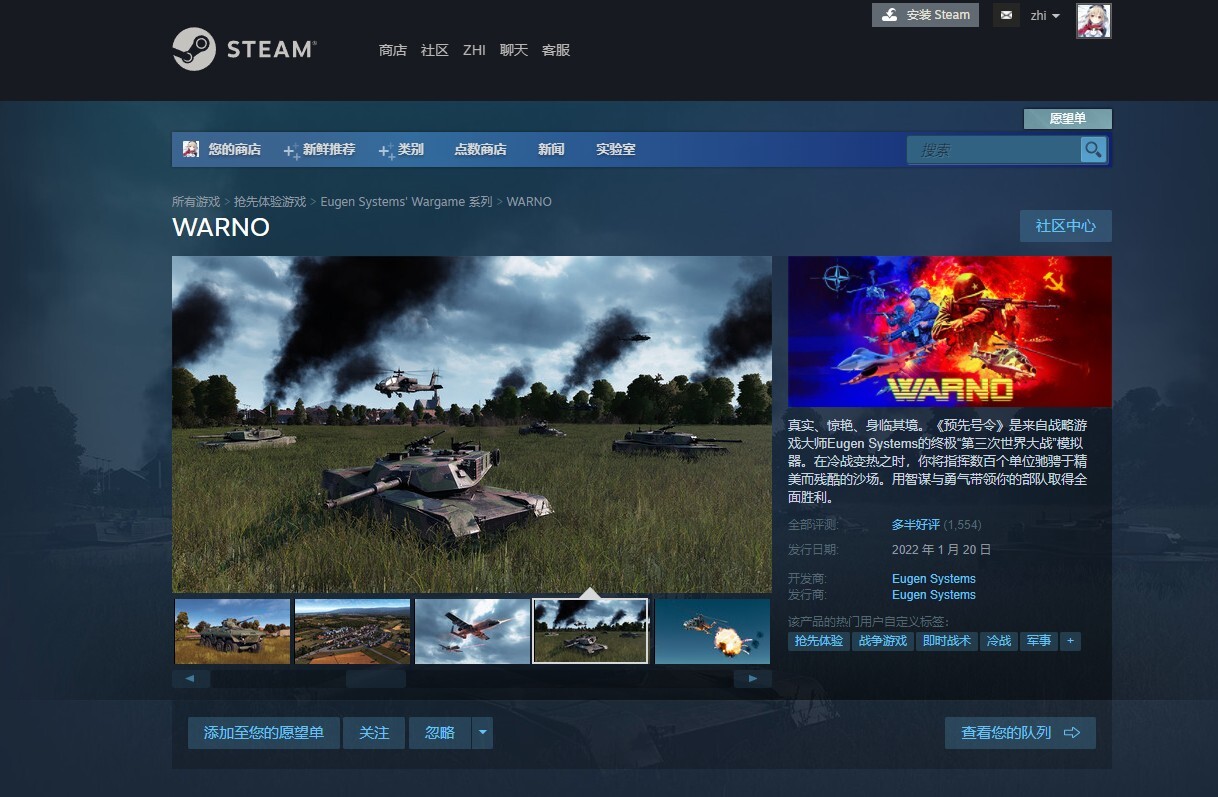The image size is (1218, 797).
Task: Click the plus tag button
Action: [x=1070, y=641]
